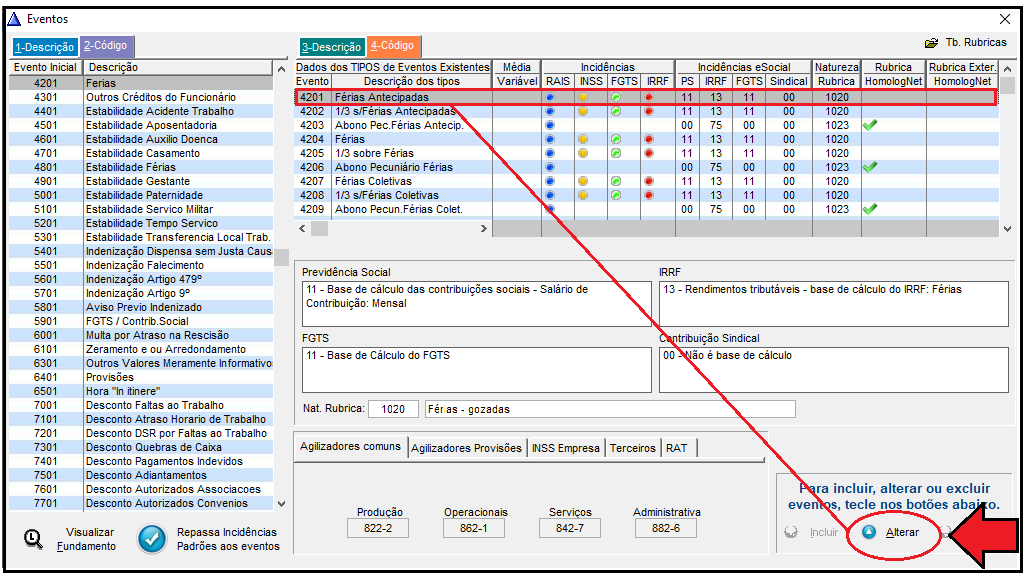Click Previdência Social description box
The width and height of the screenshot is (1036, 578).
477,304
